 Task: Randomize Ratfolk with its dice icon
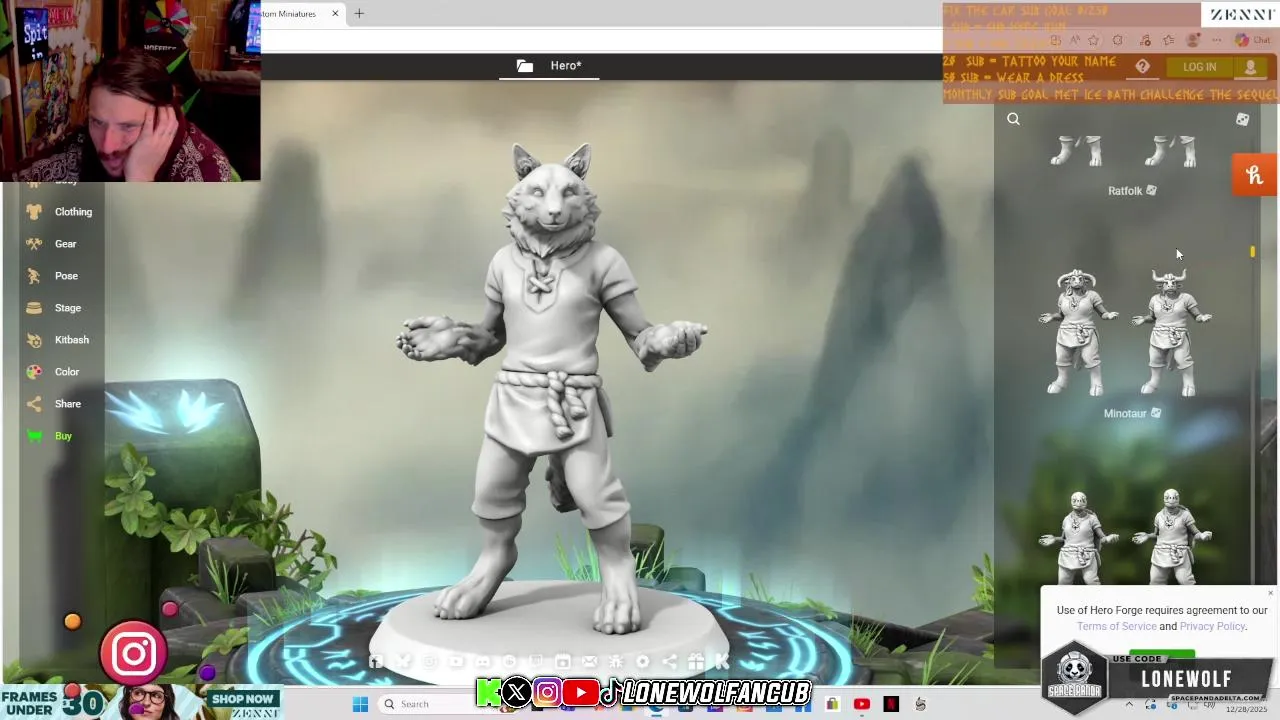(x=1151, y=190)
